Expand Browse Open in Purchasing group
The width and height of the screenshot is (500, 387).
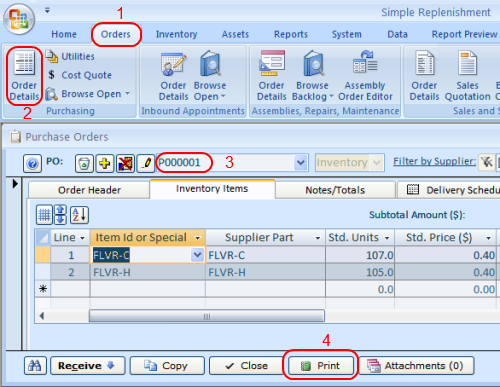click(88, 94)
